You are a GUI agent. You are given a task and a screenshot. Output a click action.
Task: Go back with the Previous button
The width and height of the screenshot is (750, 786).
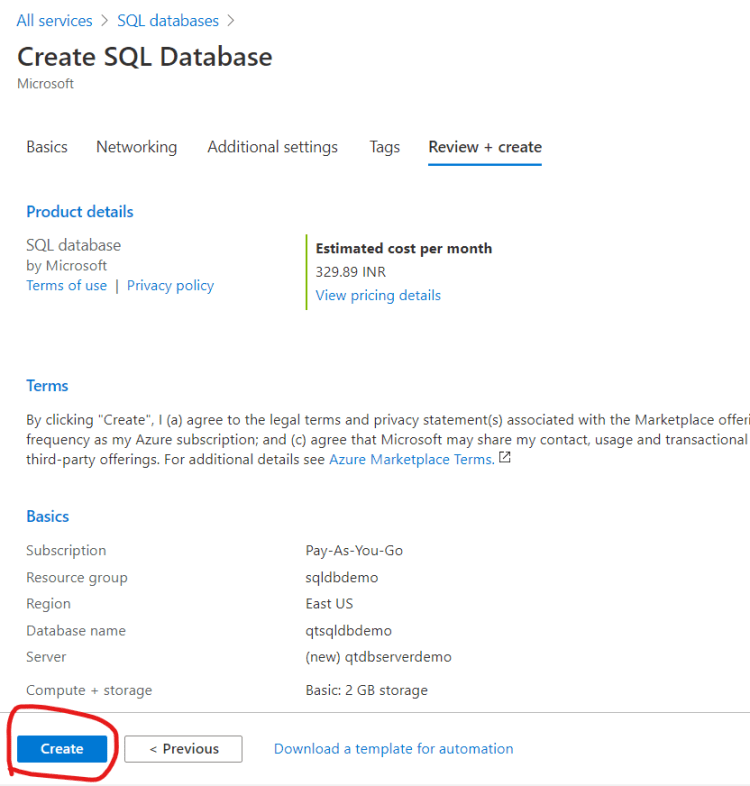(183, 748)
